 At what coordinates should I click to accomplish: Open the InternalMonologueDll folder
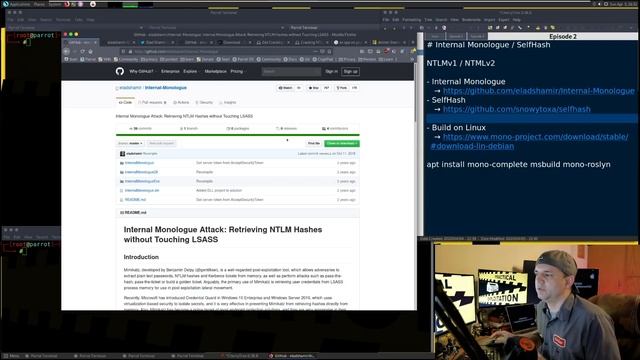click(141, 172)
